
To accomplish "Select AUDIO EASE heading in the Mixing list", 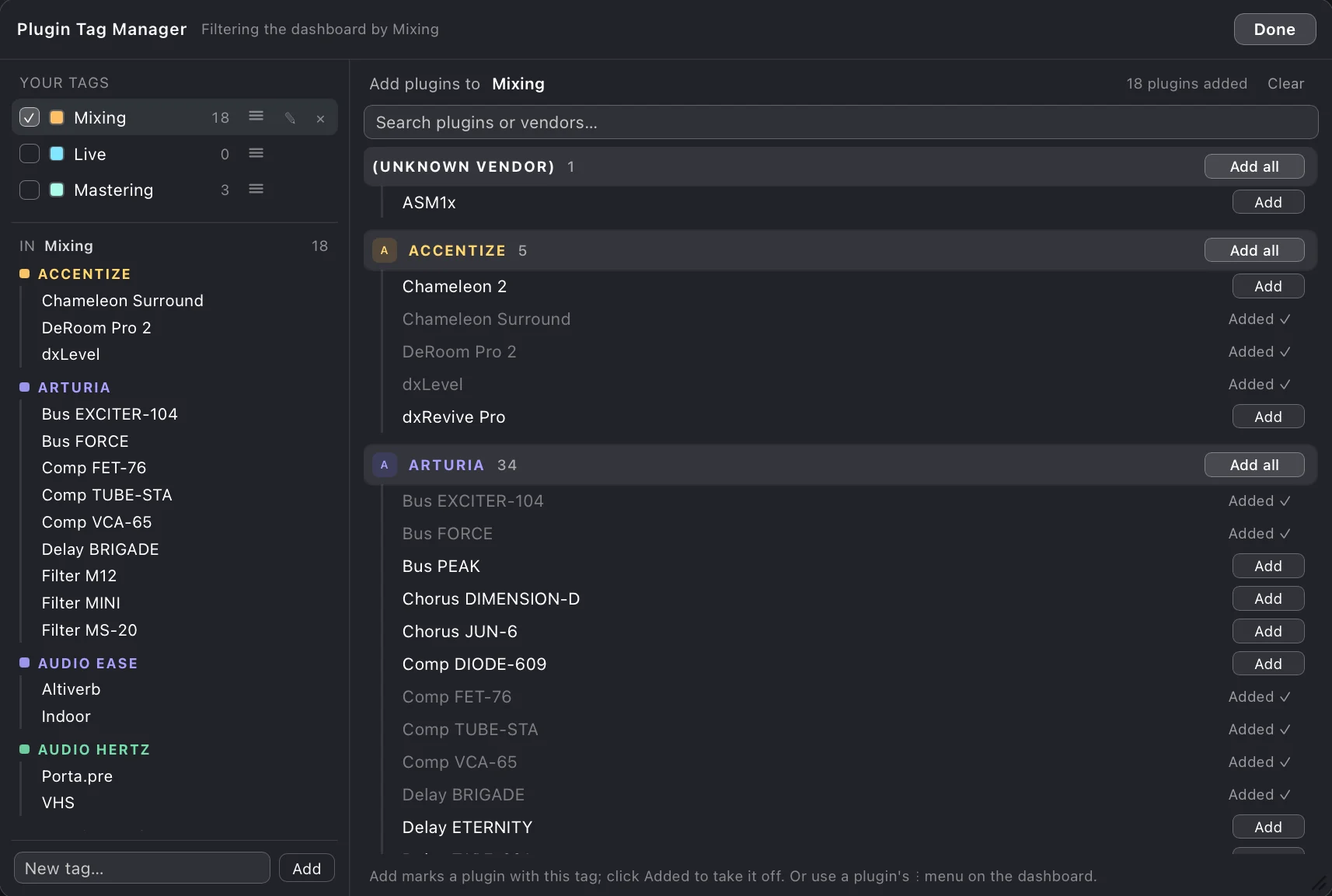I will [88, 663].
